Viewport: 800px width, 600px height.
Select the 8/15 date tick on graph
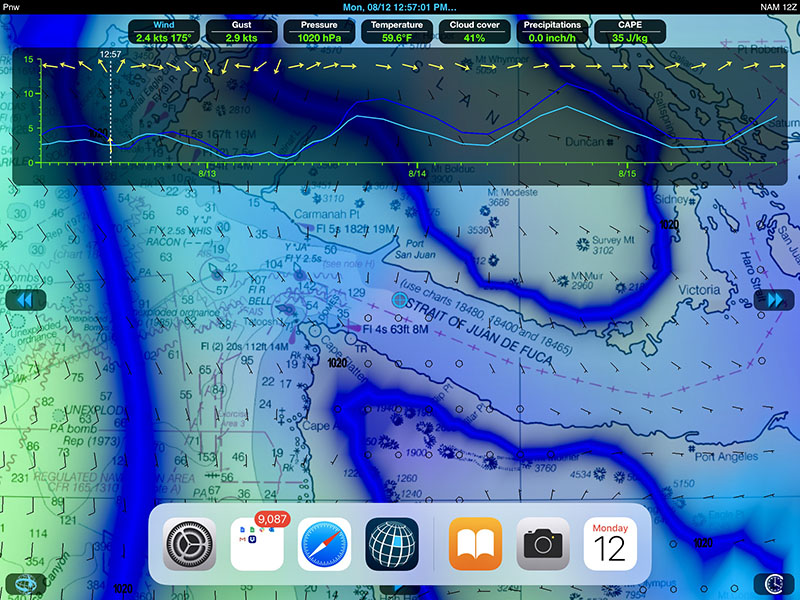(628, 173)
